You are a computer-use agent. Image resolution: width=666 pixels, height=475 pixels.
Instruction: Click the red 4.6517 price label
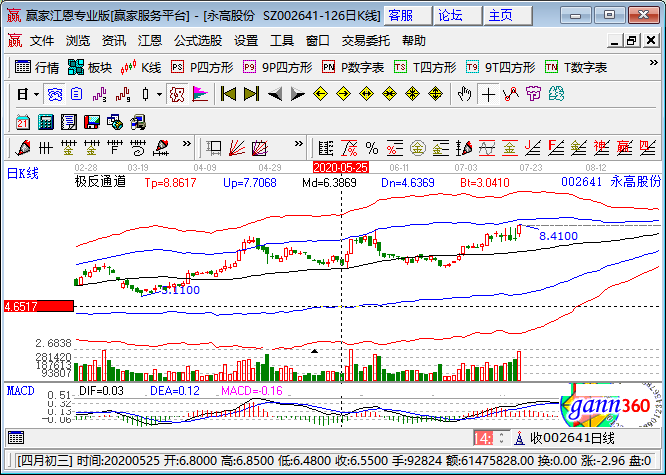coord(39,306)
